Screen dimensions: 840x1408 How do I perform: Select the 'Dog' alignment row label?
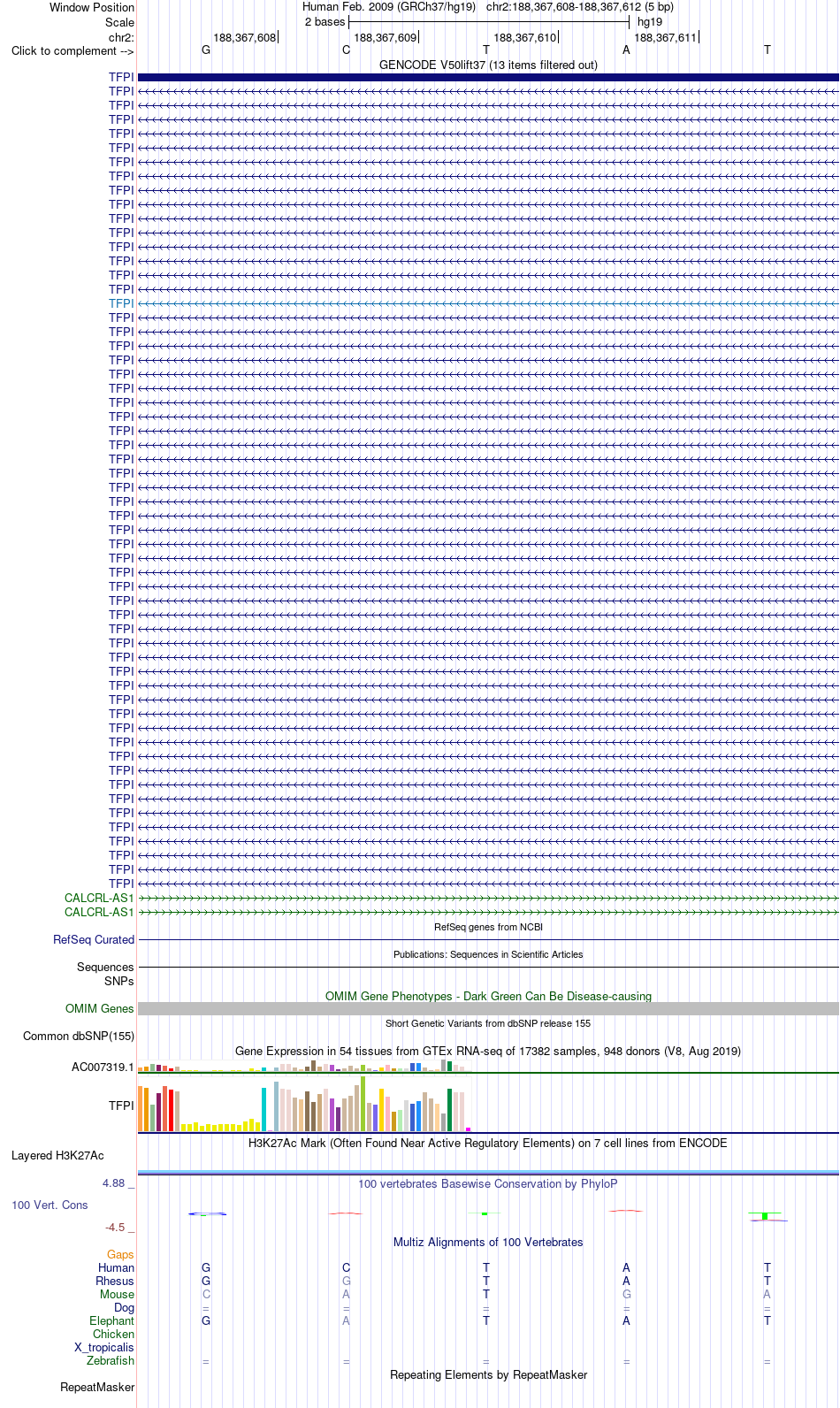[124, 1307]
